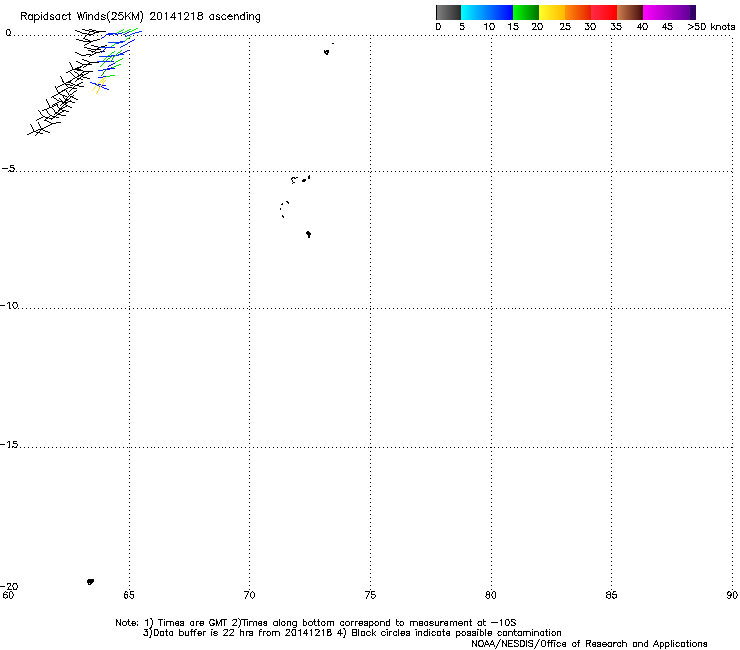Image resolution: width=740 pixels, height=650 pixels.
Task: Click latitude label '-20' on left axis
Action: [9, 586]
